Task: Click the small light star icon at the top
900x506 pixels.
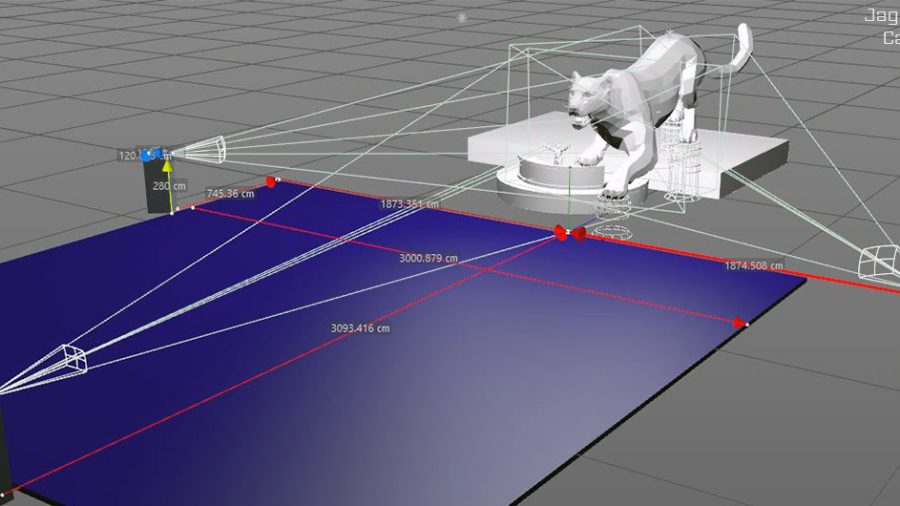Action: pos(462,17)
